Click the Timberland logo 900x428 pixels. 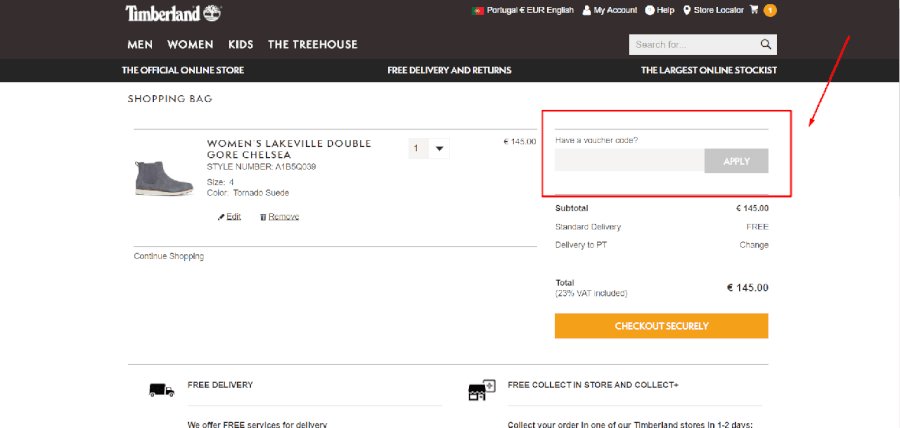(x=173, y=13)
